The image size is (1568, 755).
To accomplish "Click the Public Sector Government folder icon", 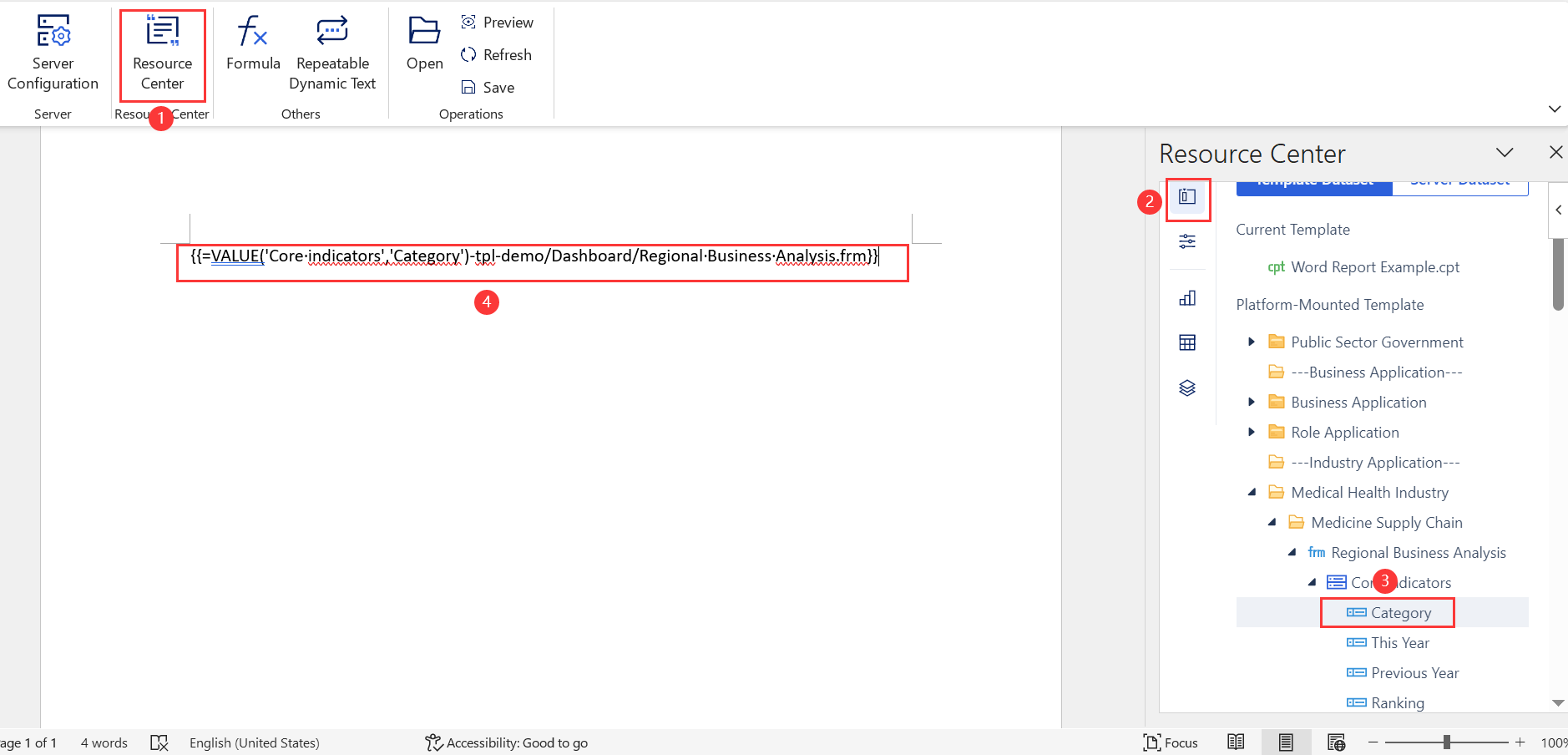I will pyautogui.click(x=1276, y=342).
